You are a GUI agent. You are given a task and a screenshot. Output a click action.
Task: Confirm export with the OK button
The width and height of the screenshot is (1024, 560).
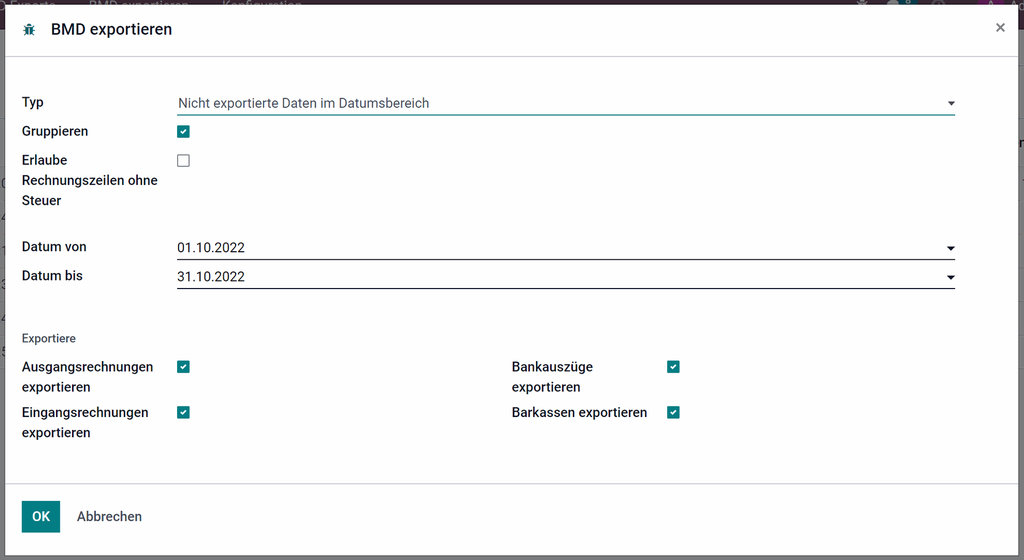click(x=40, y=517)
